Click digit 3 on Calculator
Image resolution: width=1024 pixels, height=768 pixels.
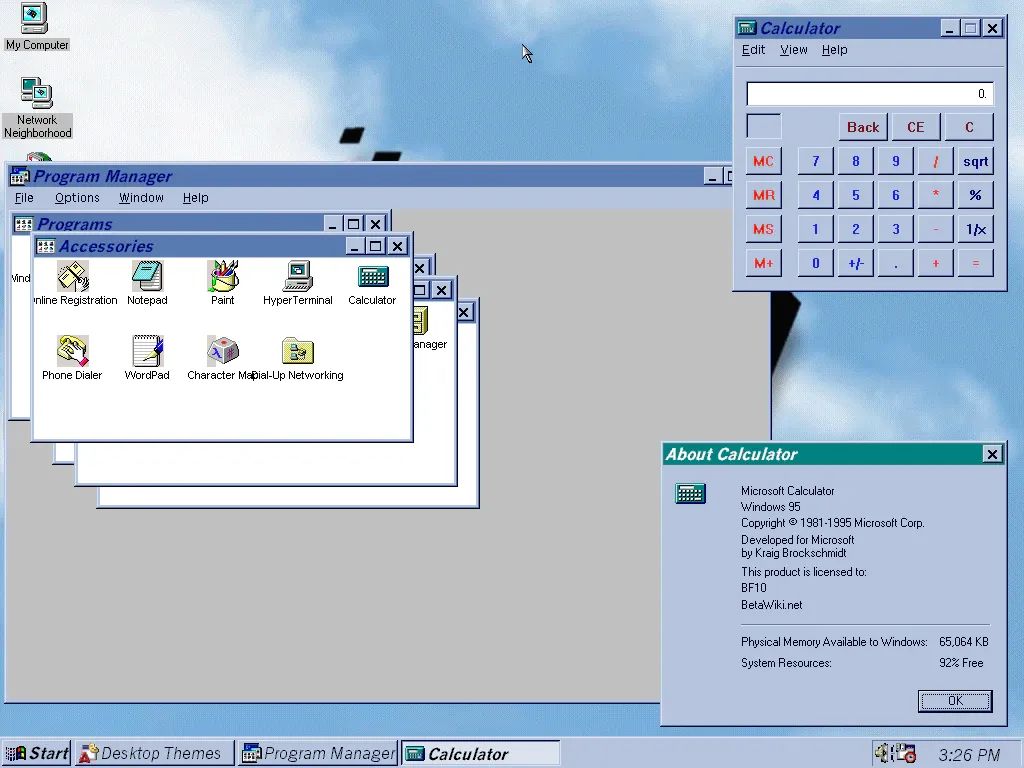(895, 229)
